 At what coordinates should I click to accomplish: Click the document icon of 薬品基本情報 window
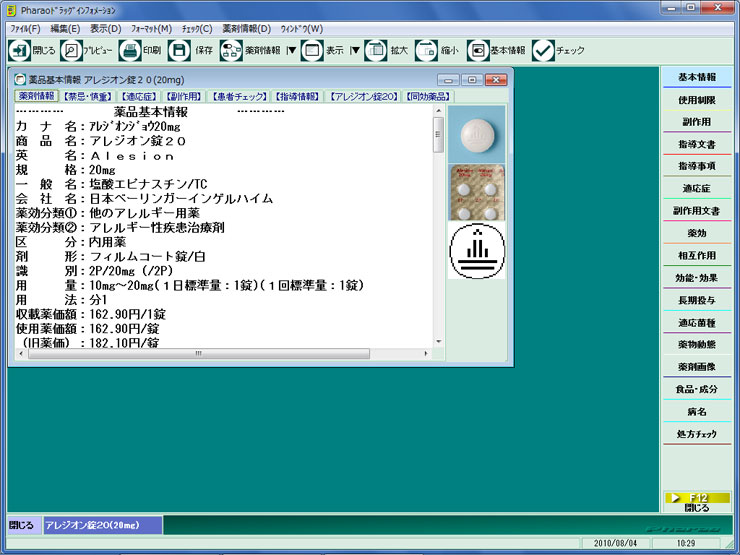click(x=20, y=79)
